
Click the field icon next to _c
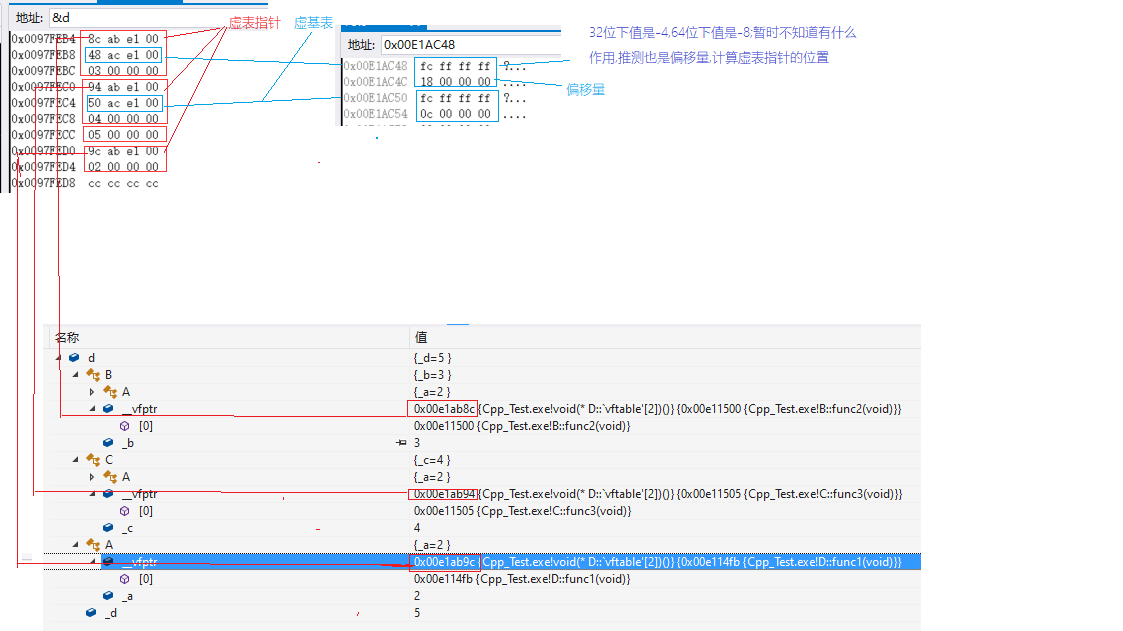pos(108,528)
